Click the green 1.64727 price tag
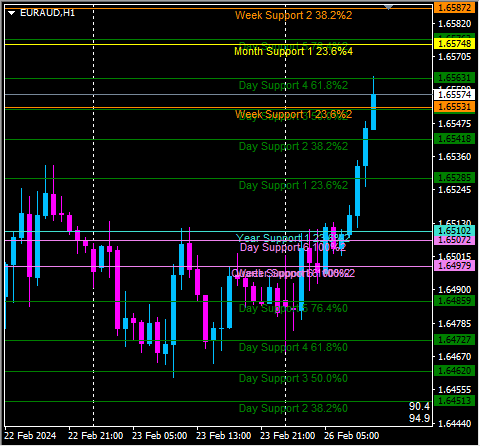This screenshot has height=447, width=480. point(455,340)
